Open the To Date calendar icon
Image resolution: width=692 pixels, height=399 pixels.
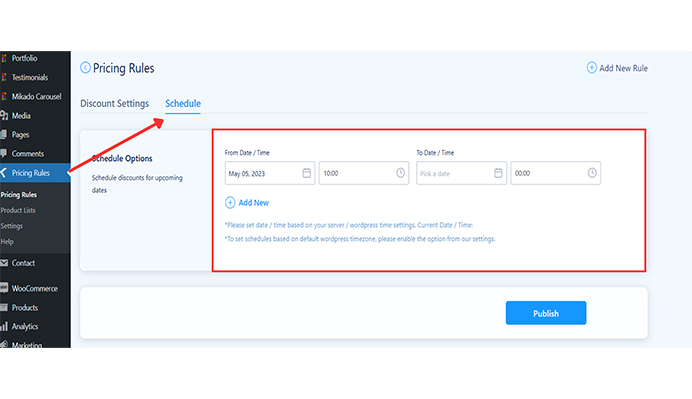(x=498, y=173)
